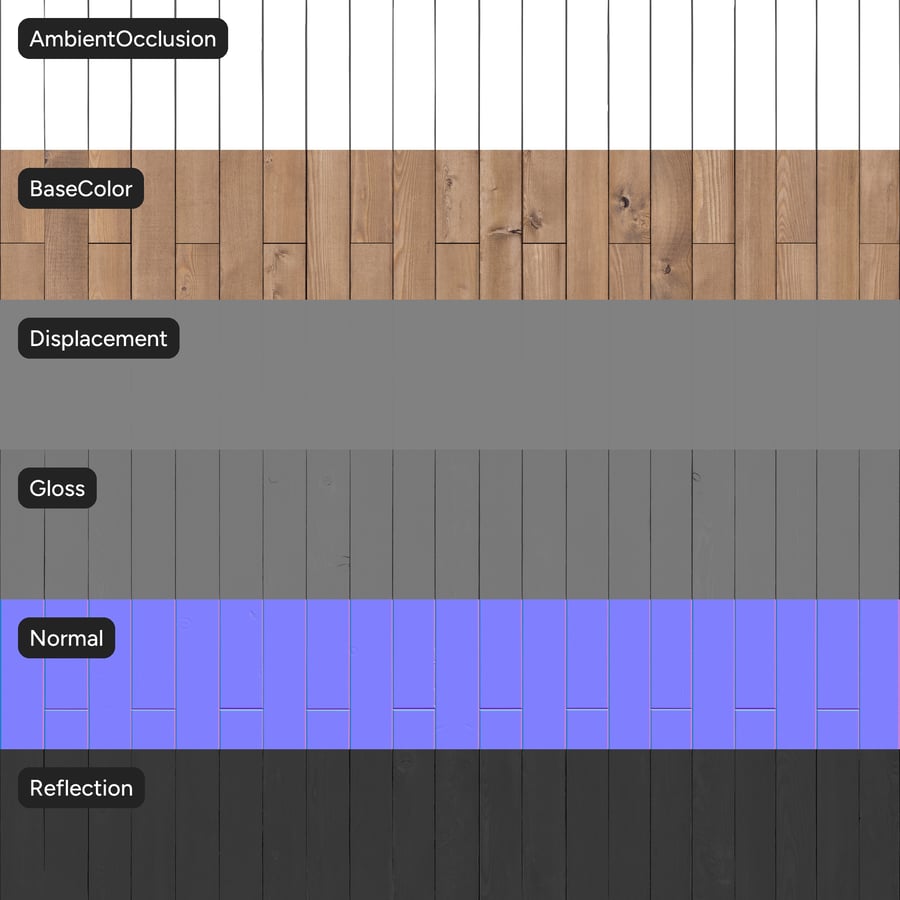Viewport: 900px width, 900px height.
Task: Open the gray Gloss map strip
Action: click(x=450, y=525)
